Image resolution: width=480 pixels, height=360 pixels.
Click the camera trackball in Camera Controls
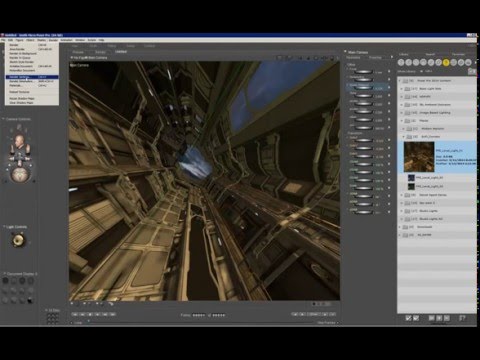tap(21, 174)
